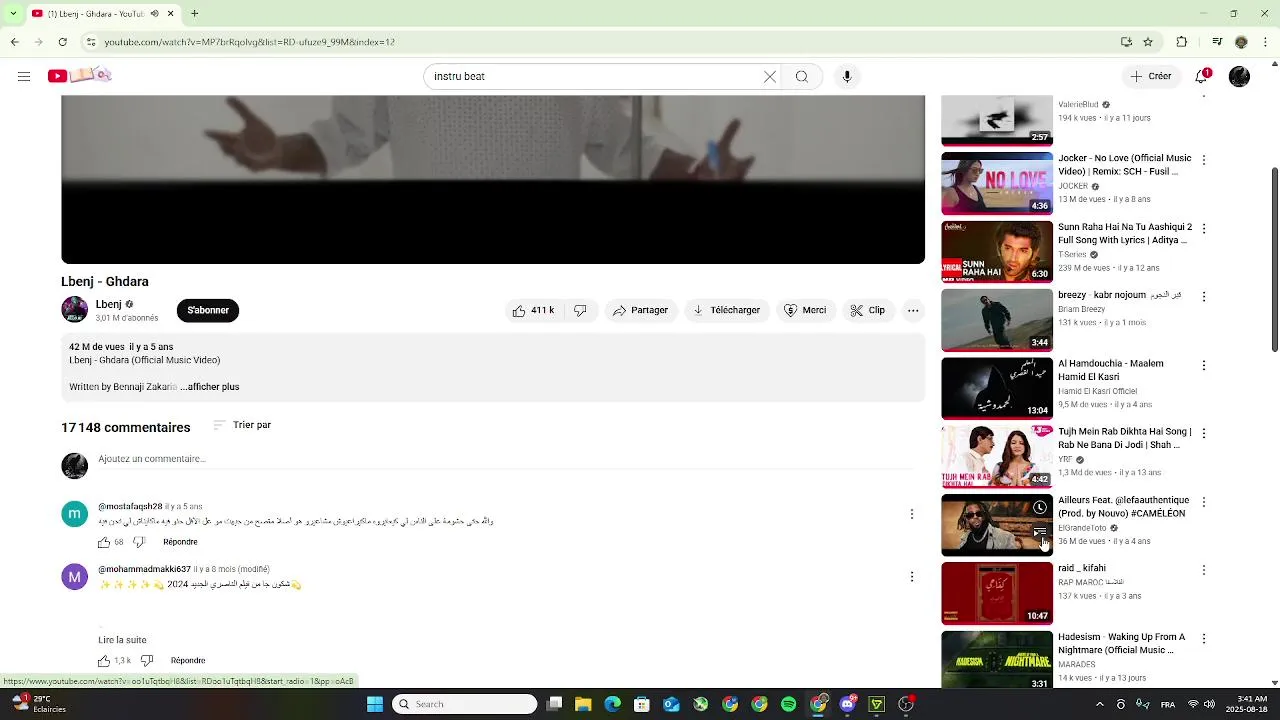This screenshot has height=720, width=1280.
Task: Open the @mohammadmakki637 profile avatar
Action: coord(75,577)
